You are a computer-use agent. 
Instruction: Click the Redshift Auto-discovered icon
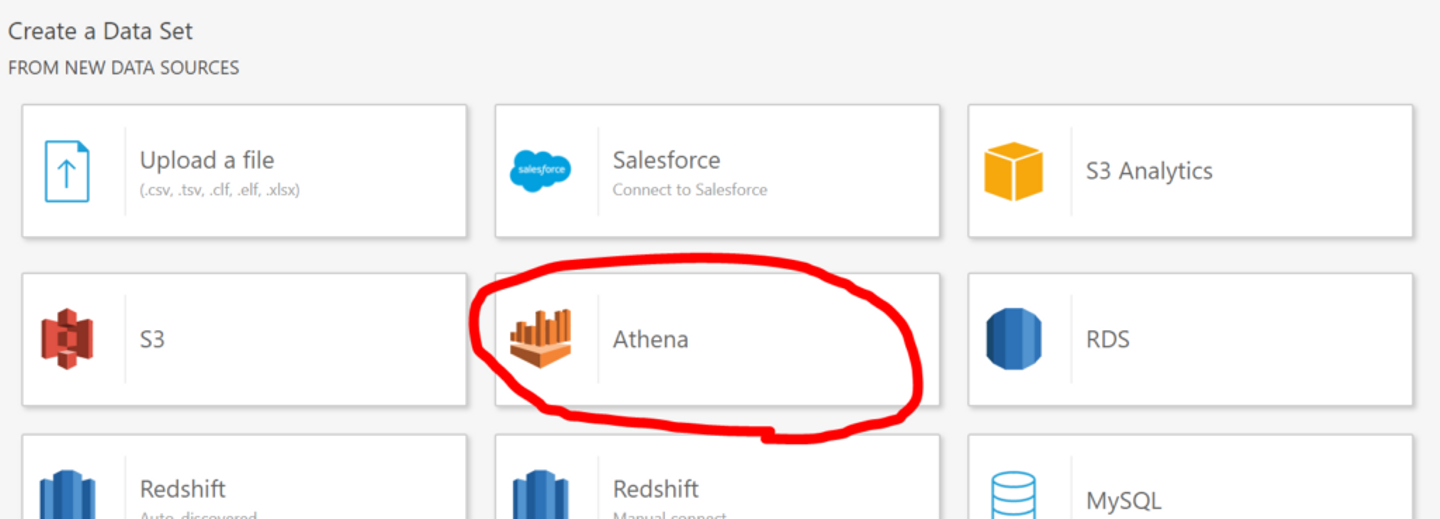coord(67,495)
